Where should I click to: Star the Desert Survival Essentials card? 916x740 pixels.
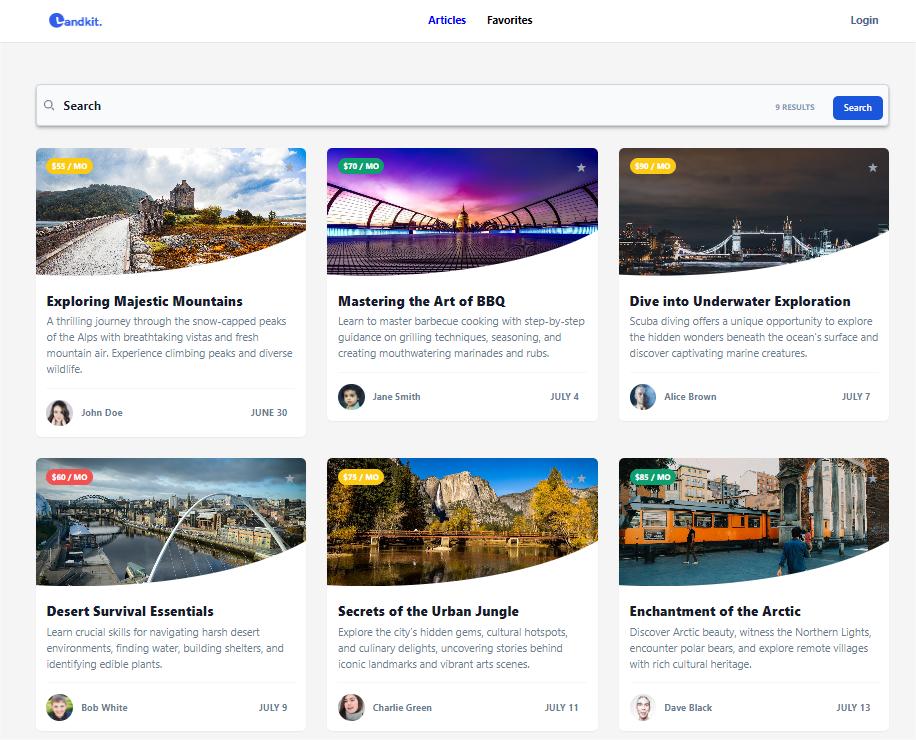tap(289, 478)
